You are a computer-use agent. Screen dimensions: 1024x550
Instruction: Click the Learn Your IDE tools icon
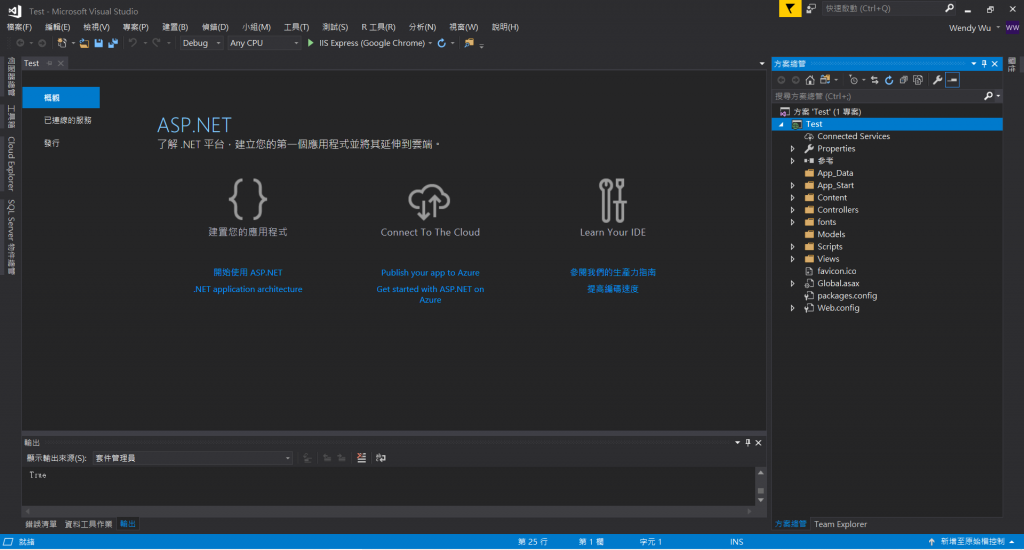click(x=613, y=201)
